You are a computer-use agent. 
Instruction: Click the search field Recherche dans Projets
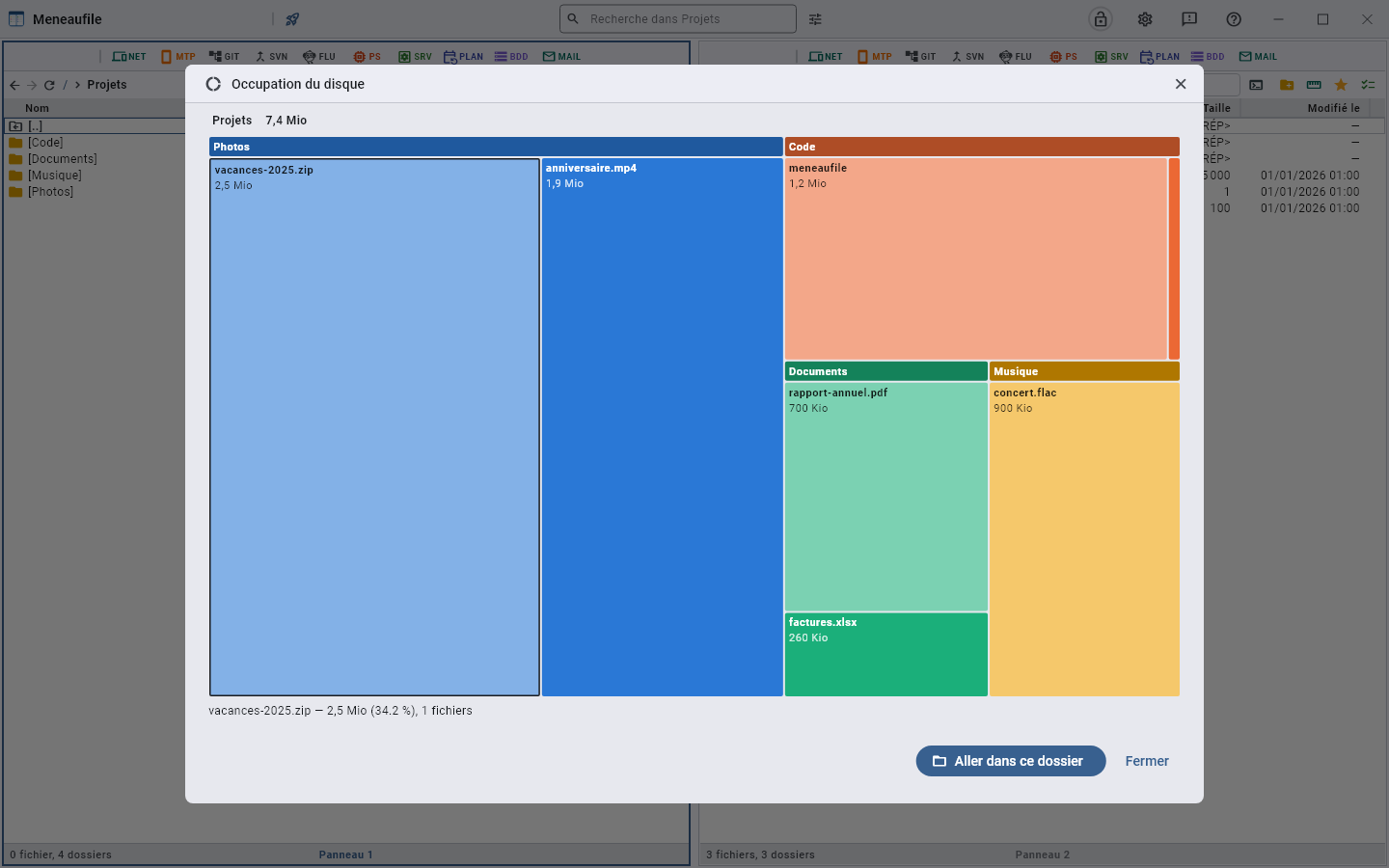pos(678,19)
